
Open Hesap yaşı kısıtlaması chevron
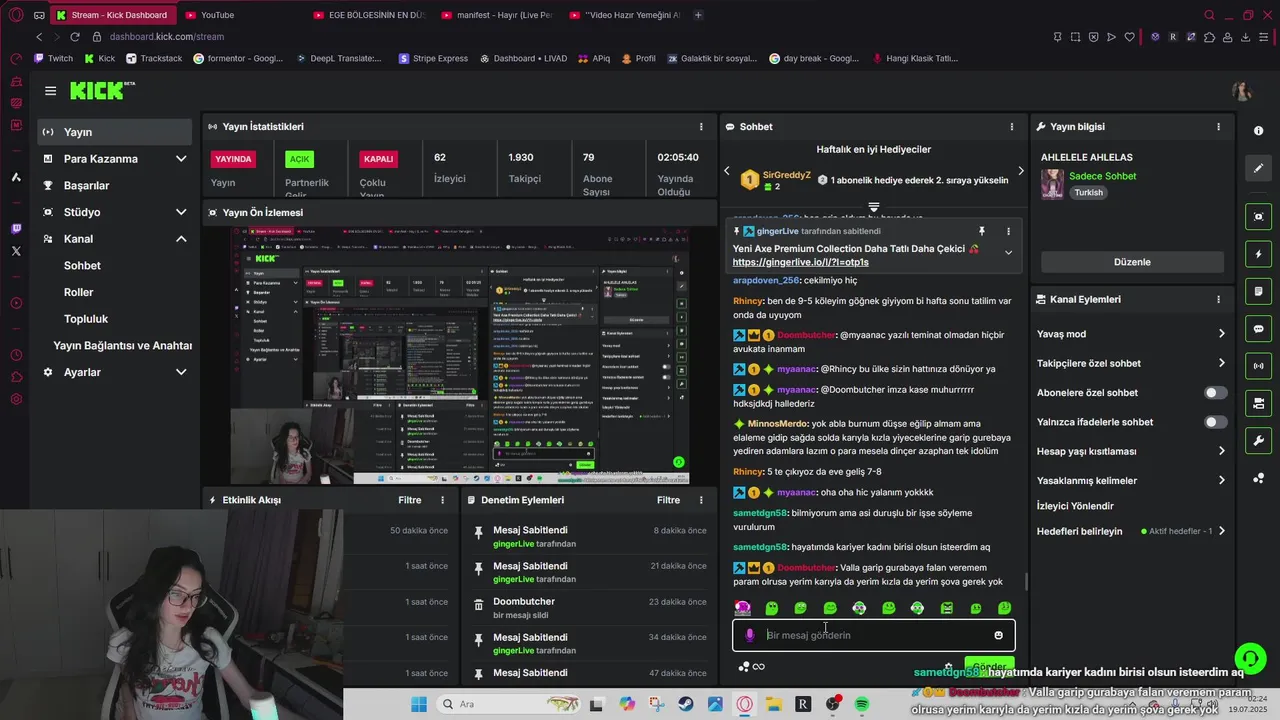pyautogui.click(x=1221, y=451)
